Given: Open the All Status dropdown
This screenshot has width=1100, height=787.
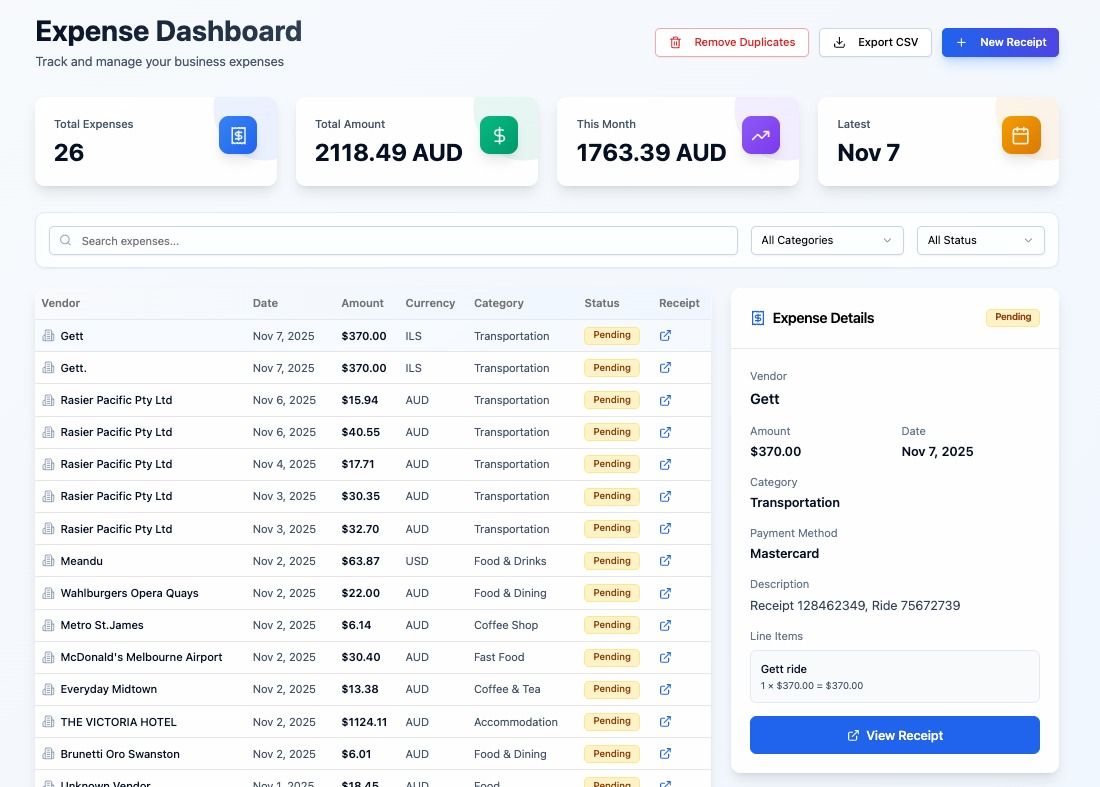Looking at the screenshot, I should (980, 241).
